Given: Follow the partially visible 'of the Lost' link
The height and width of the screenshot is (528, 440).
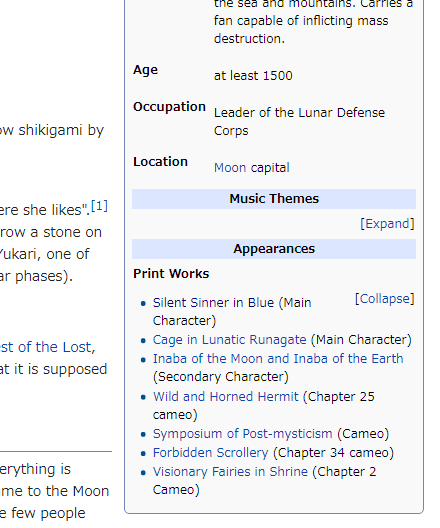Looking at the screenshot, I should click(x=47, y=347).
